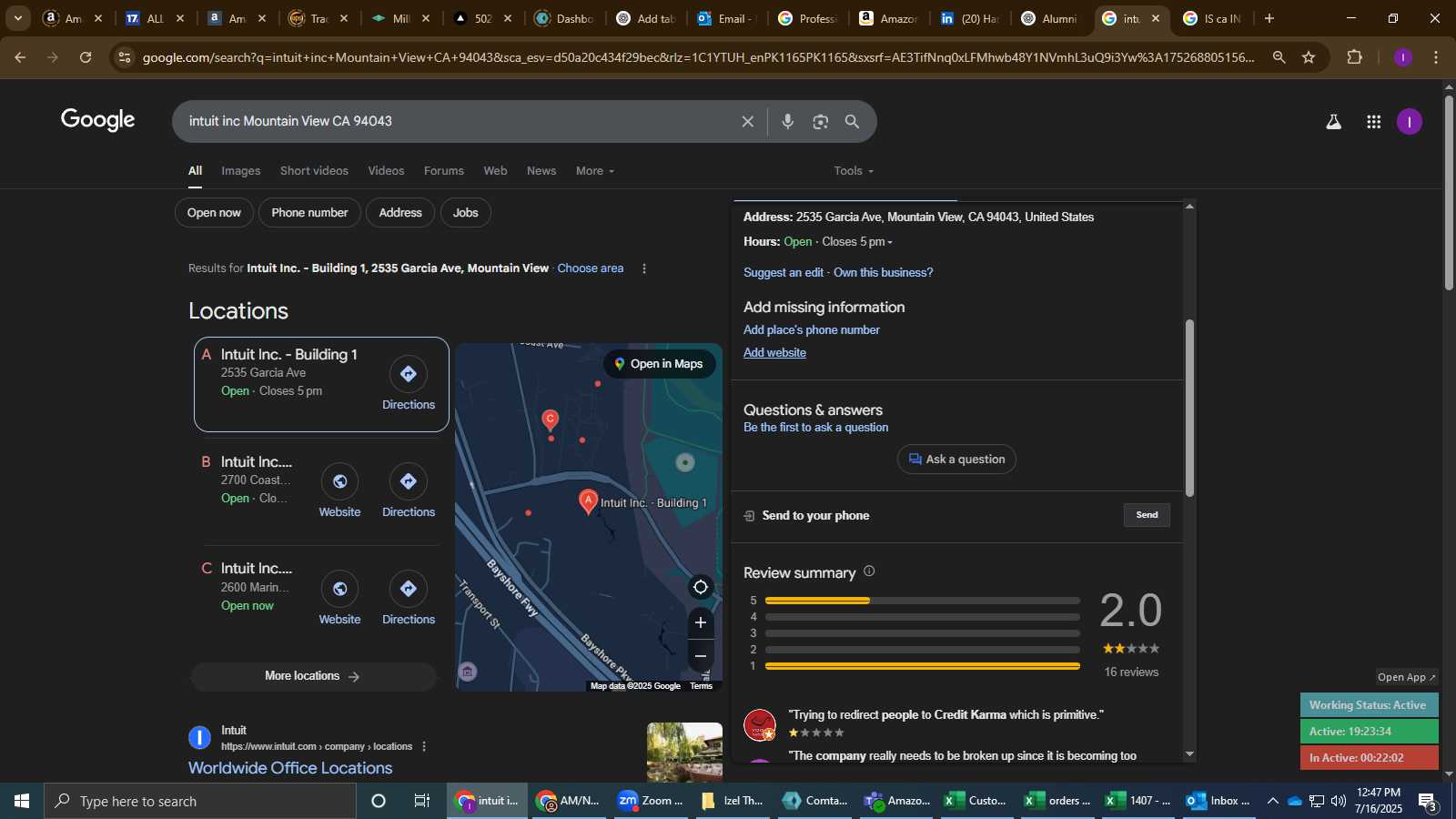Click the 16 reviews text
The height and width of the screenshot is (819, 1456).
pyautogui.click(x=1131, y=672)
